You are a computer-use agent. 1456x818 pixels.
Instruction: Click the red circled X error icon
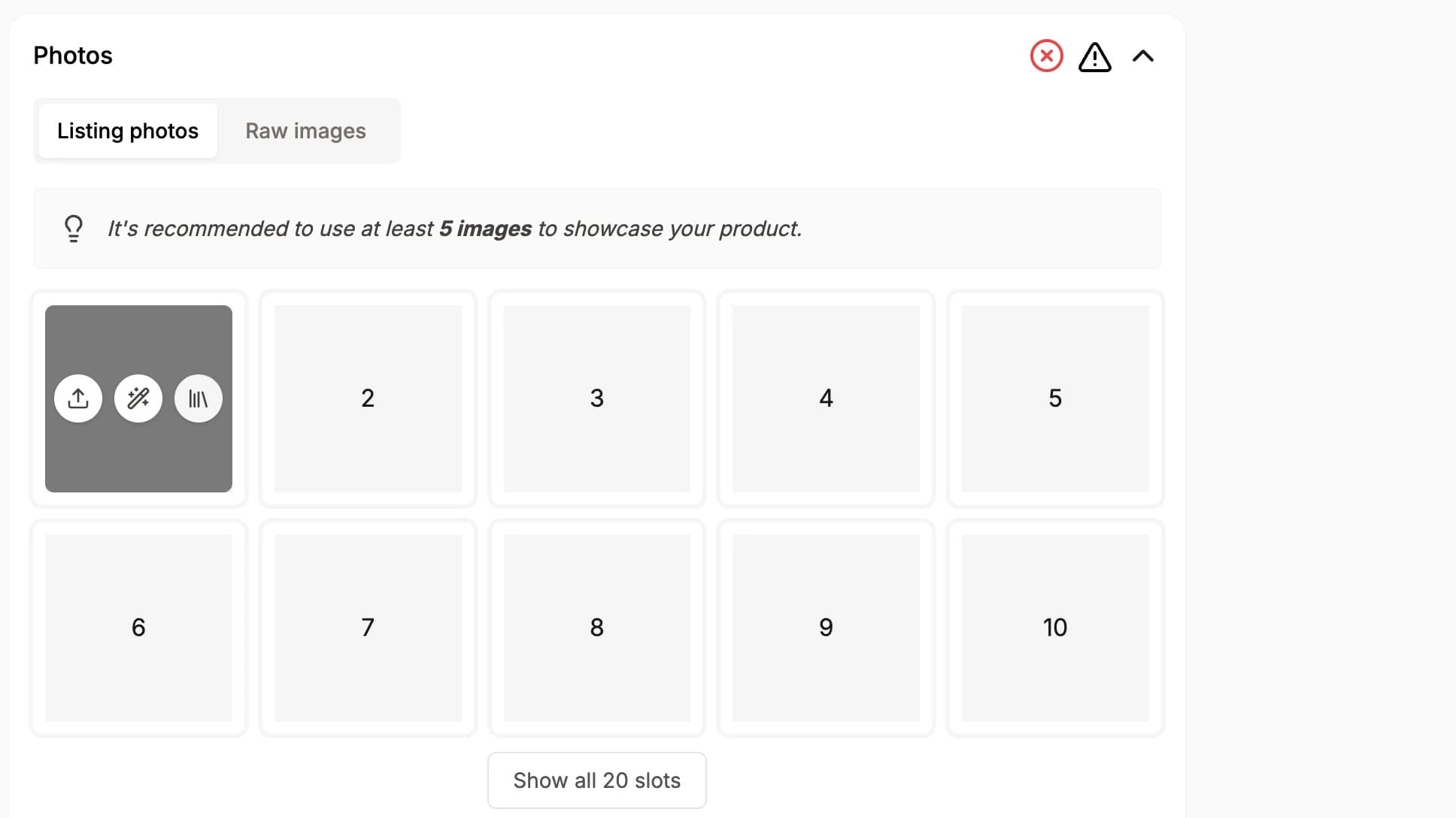coord(1046,56)
